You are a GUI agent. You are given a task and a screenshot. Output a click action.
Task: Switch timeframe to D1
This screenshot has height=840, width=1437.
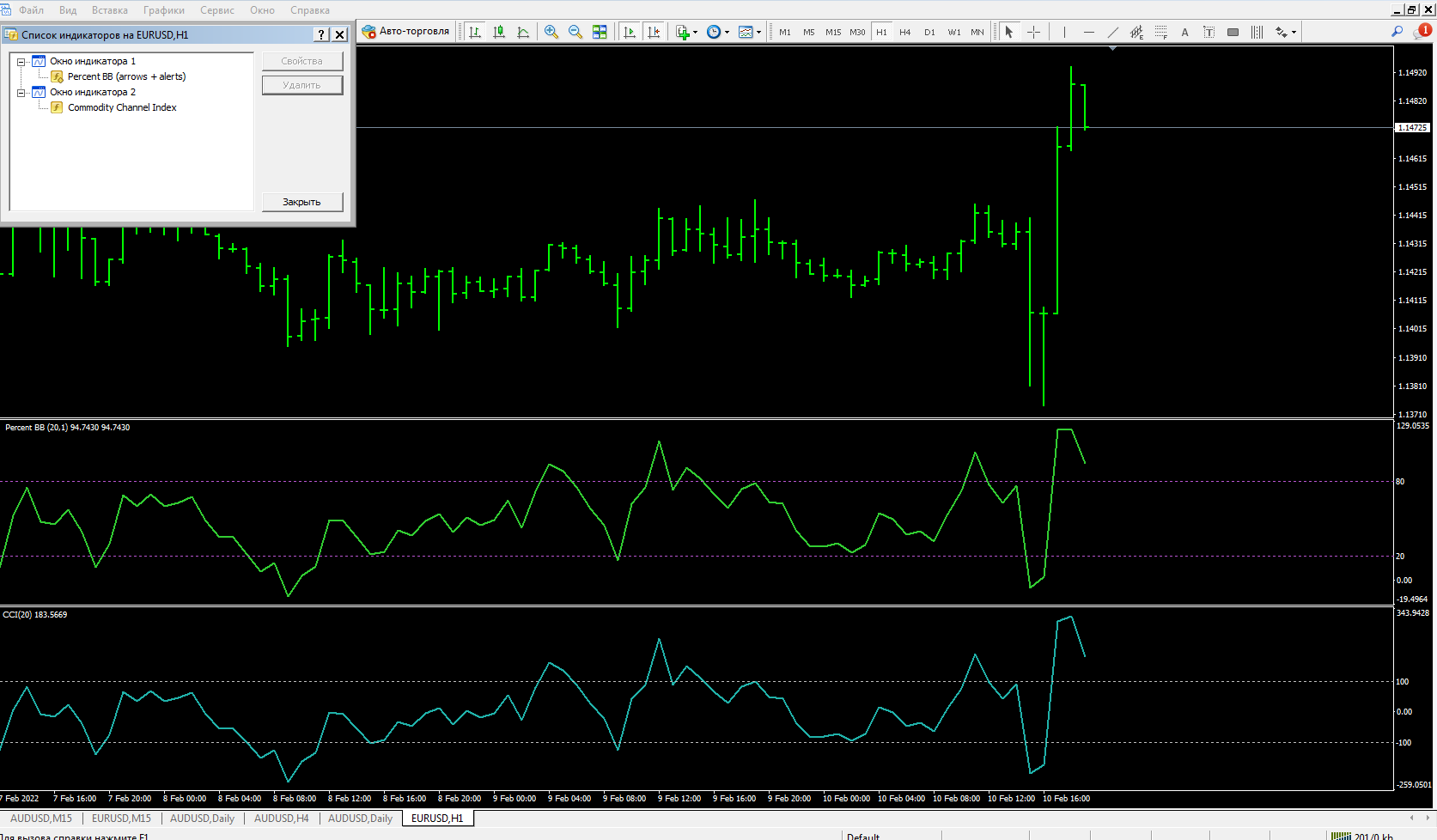(x=929, y=32)
